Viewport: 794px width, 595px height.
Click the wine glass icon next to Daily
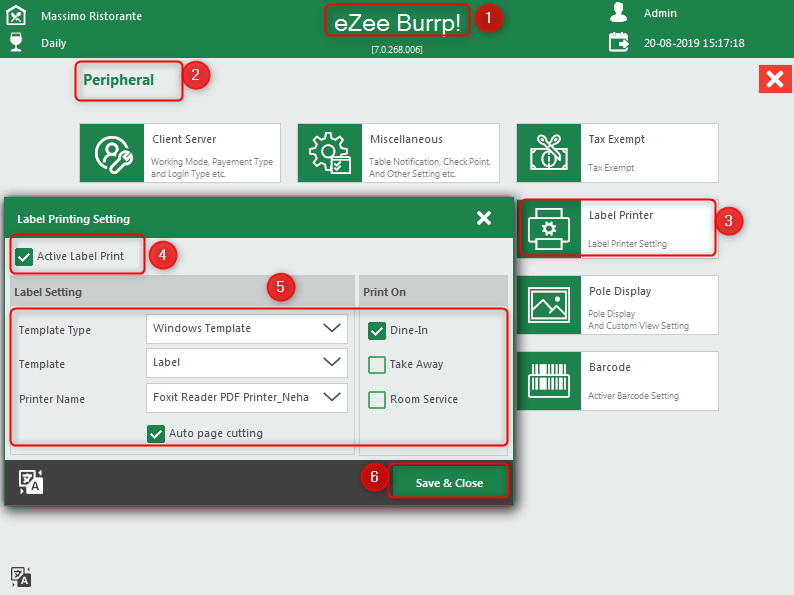point(16,43)
